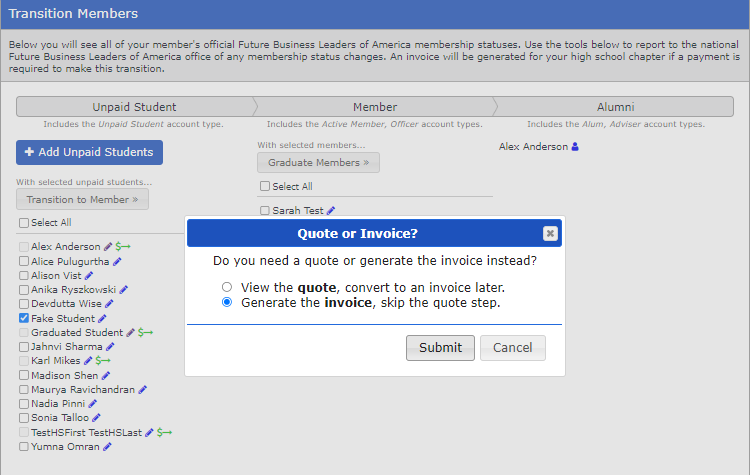
Task: Edit Jahnvi Sharma with pencil icon
Action: pos(110,347)
